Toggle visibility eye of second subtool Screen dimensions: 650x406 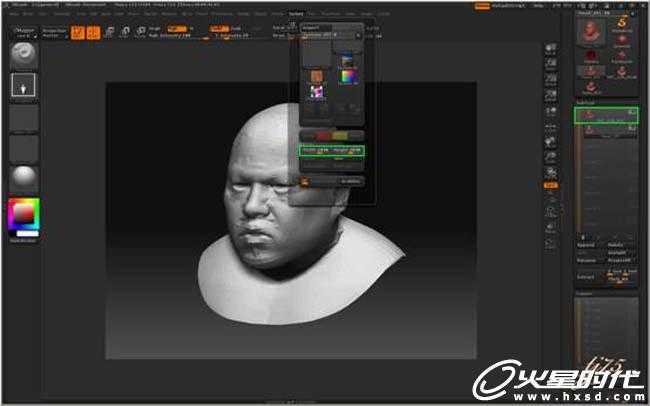[632, 129]
